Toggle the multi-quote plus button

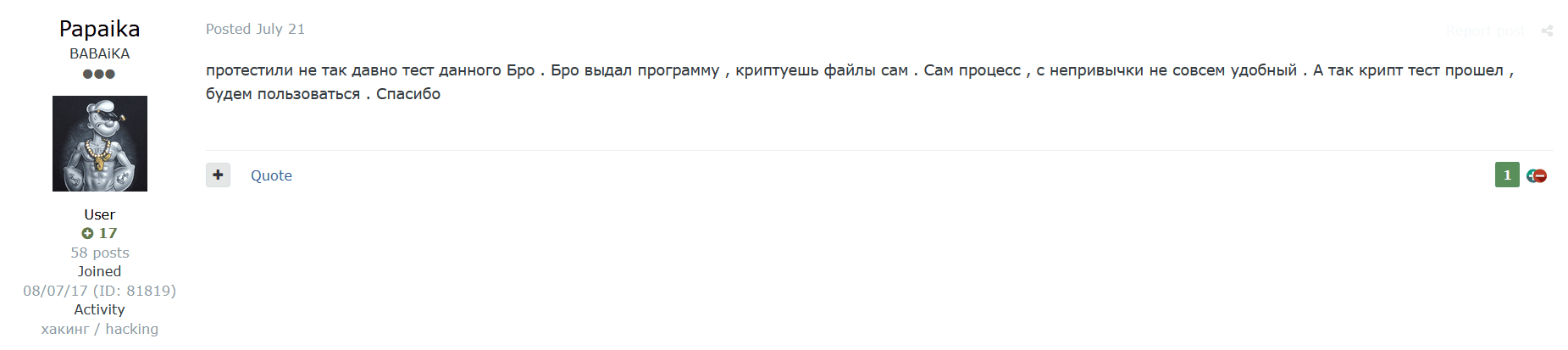pos(218,175)
